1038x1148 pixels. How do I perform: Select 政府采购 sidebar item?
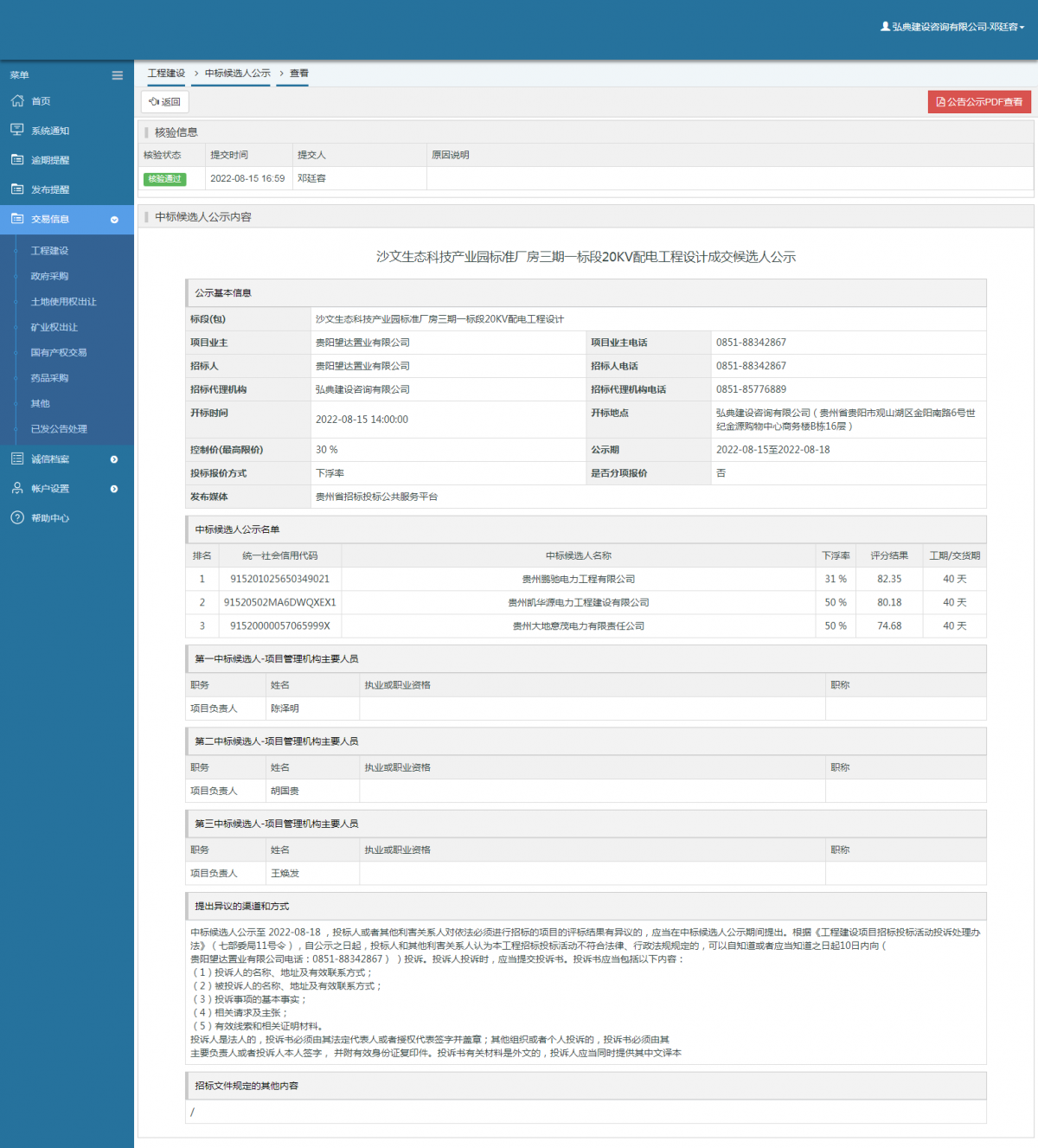(x=49, y=276)
